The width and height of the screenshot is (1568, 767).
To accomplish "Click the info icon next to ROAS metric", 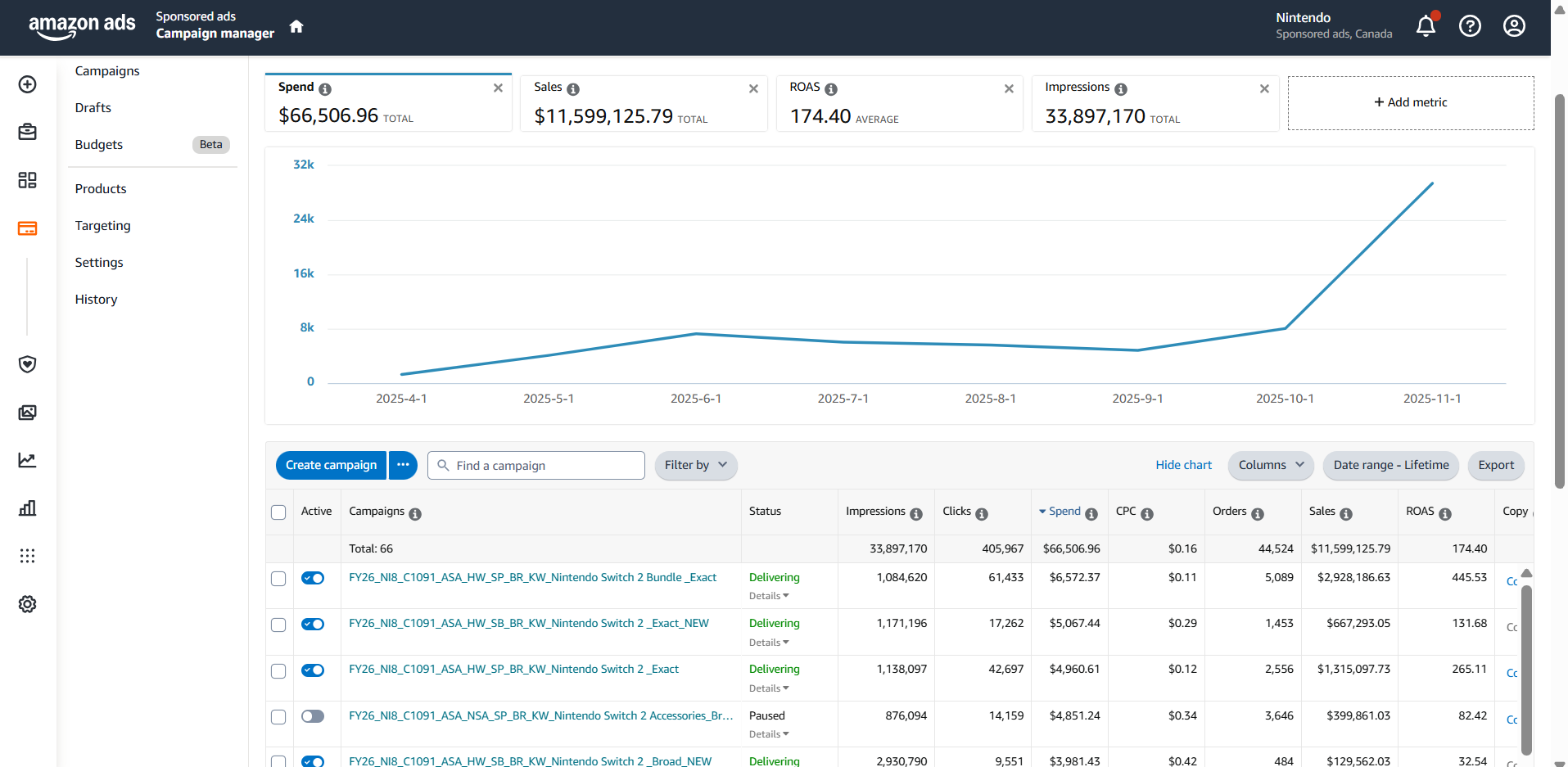I will click(831, 89).
